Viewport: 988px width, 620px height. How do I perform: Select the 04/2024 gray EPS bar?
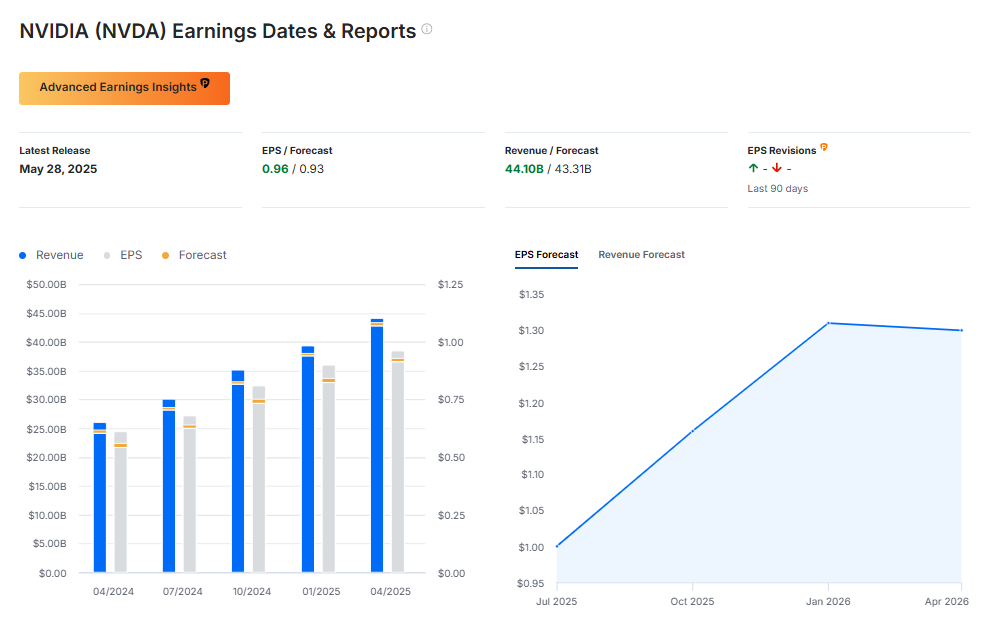[x=120, y=502]
